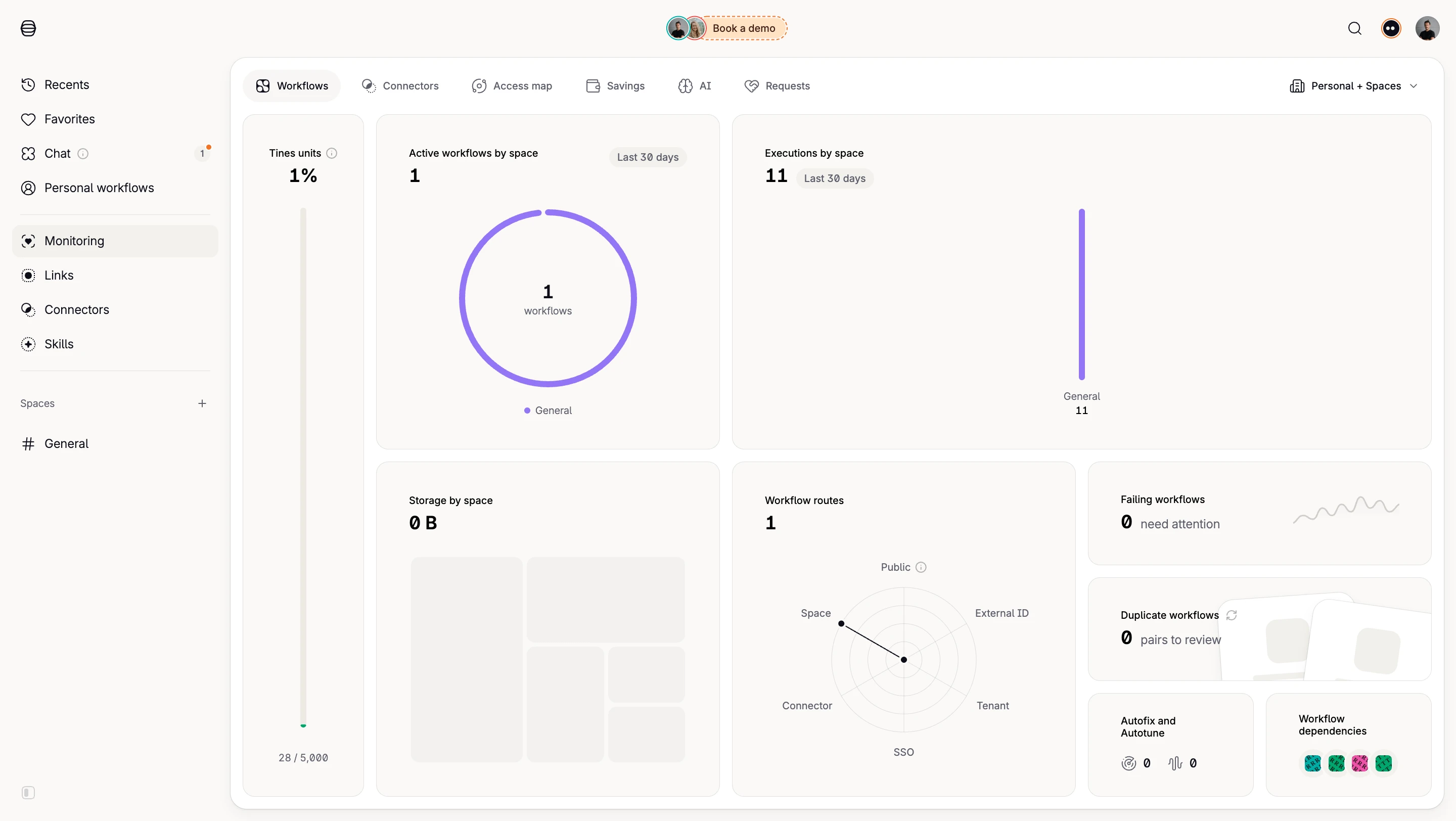This screenshot has height=821, width=1456.
Task: Open Last 30 days filter on Executions
Action: point(834,178)
